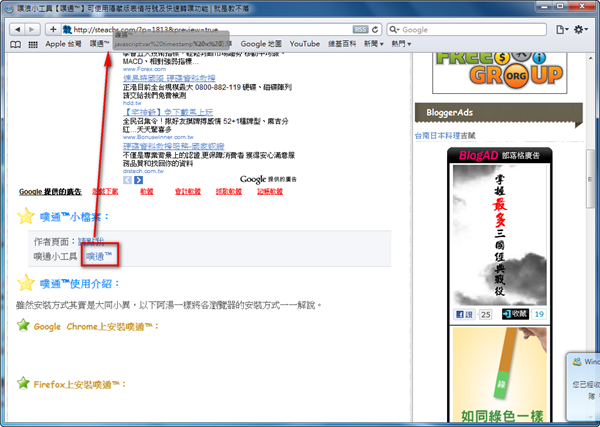Image resolution: width=600 pixels, height=427 pixels.
Task: Open the first red ad link after Google 提供的廣告
Action: 105,191
